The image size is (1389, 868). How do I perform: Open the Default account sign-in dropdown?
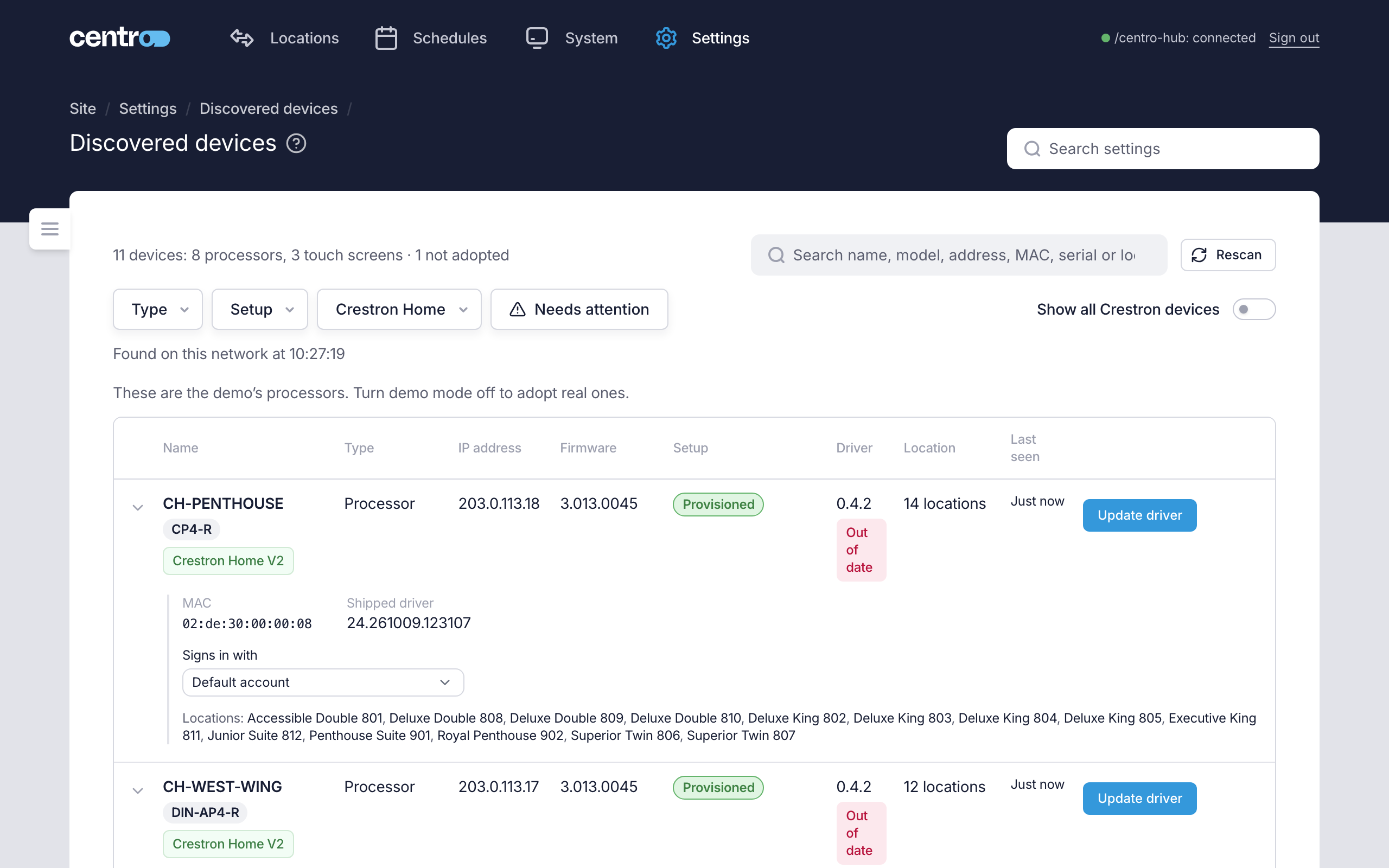click(323, 682)
